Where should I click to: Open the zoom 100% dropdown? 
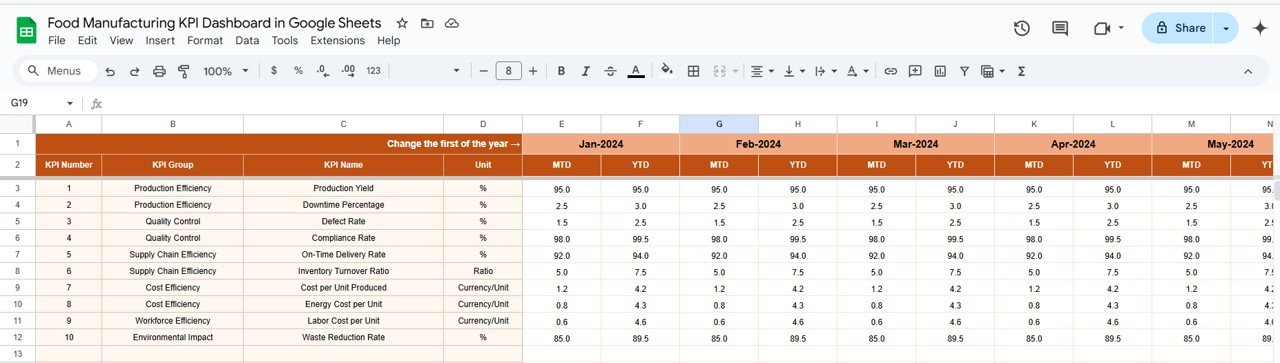(225, 71)
